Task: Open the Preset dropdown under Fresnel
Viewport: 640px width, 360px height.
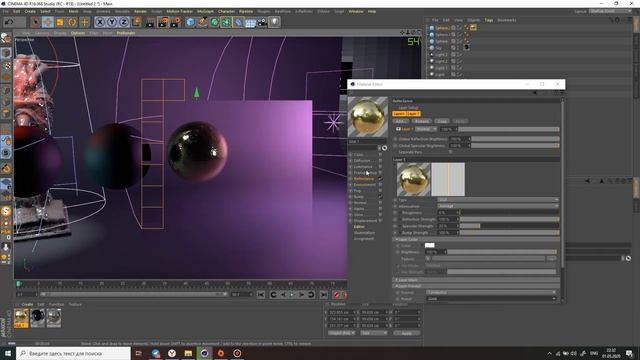Action: (x=491, y=299)
